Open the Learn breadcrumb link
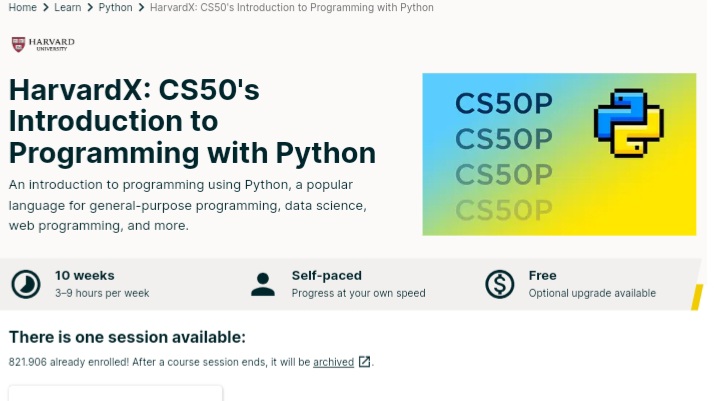The image size is (714, 401). click(68, 8)
